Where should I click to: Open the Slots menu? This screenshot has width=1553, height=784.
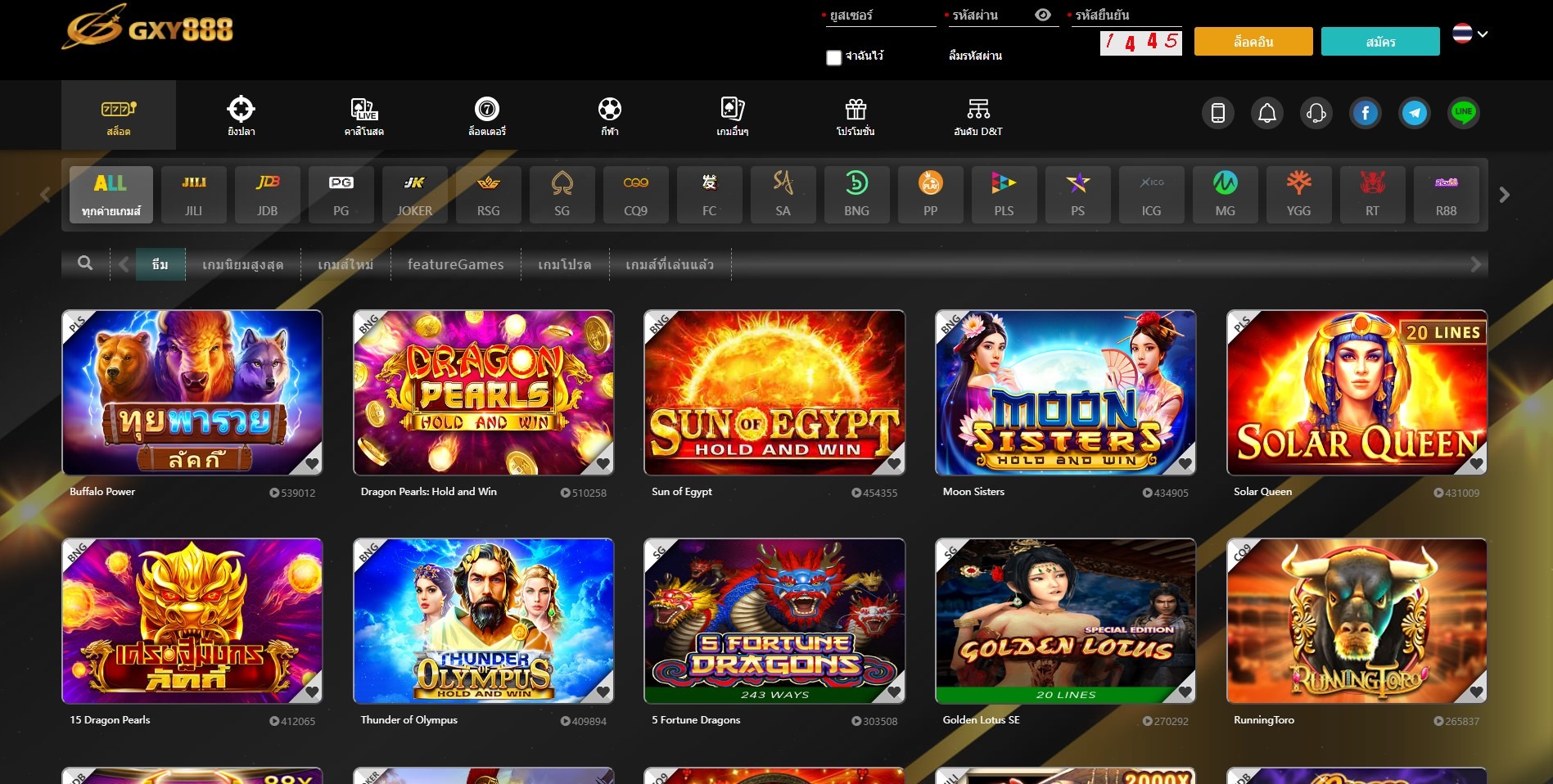pyautogui.click(x=119, y=115)
